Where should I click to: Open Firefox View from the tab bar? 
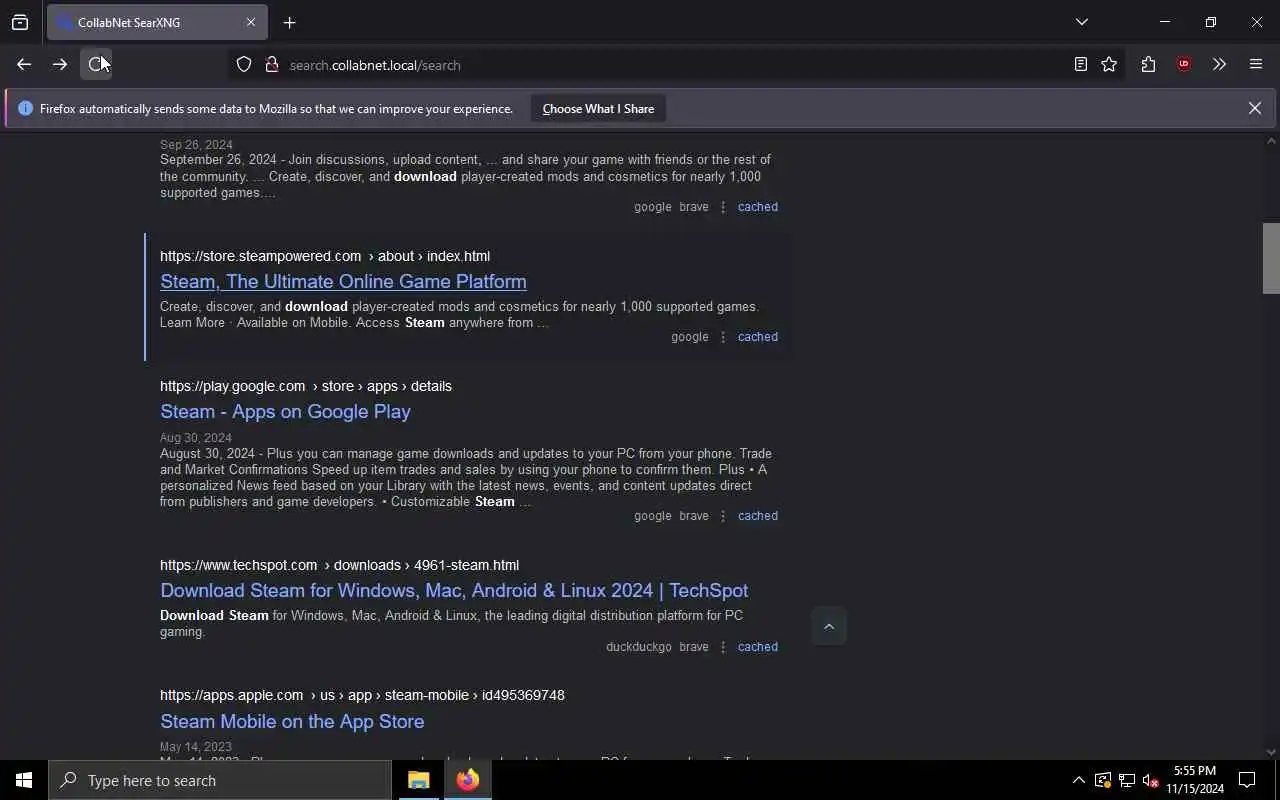(x=20, y=22)
